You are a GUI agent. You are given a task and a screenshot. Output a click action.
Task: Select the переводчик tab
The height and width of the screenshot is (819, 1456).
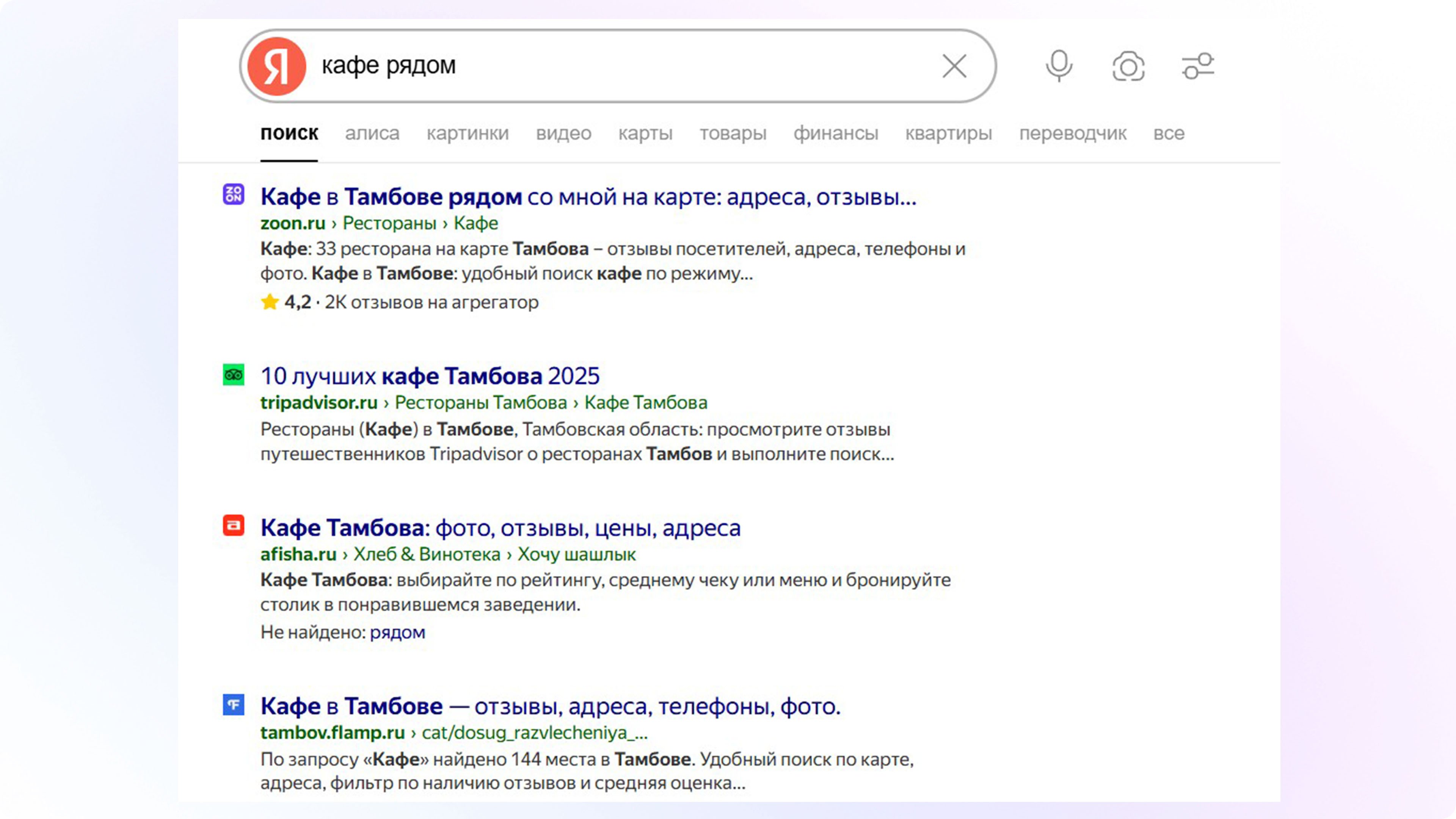(x=1072, y=133)
